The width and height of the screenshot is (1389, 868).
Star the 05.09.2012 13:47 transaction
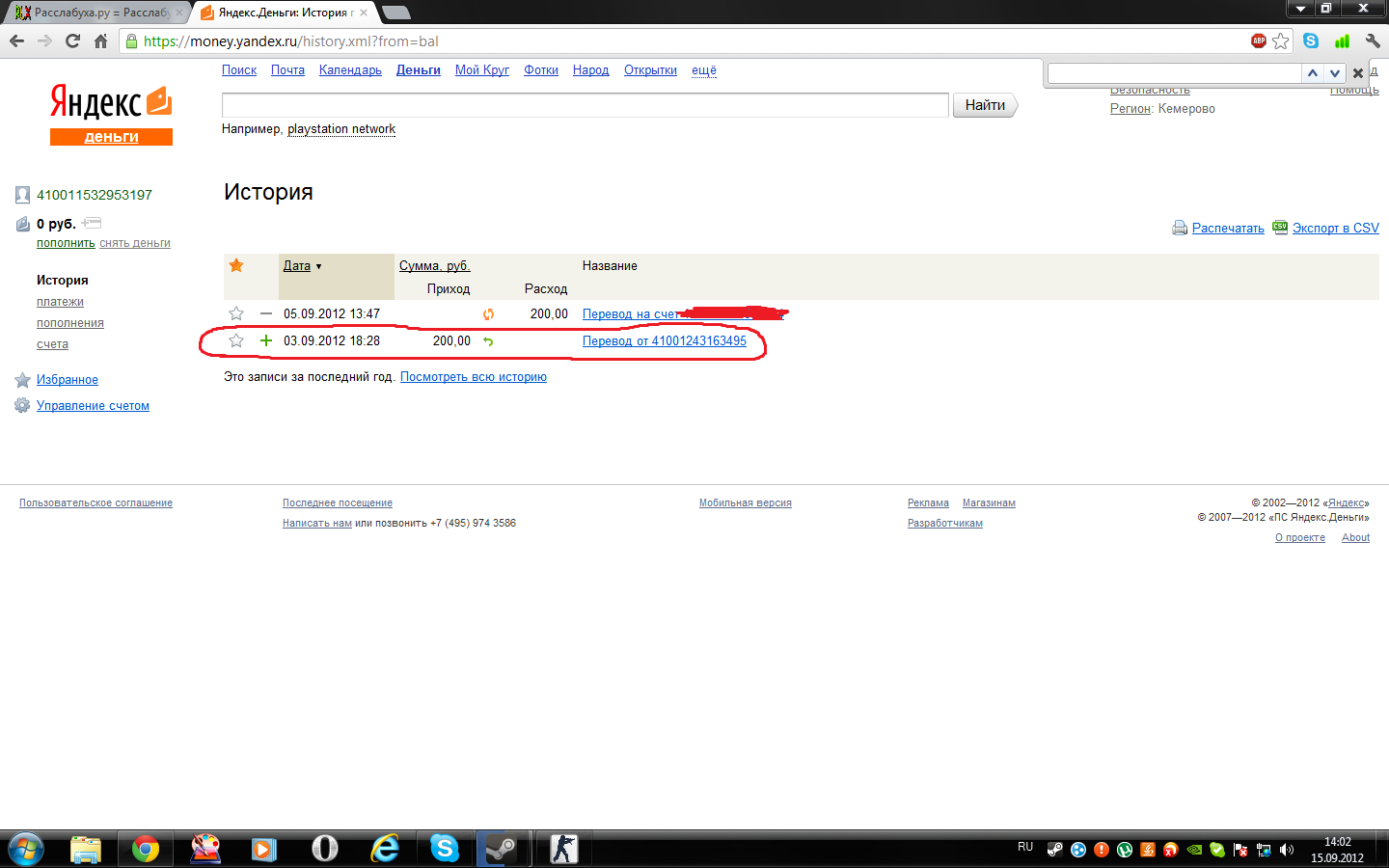click(x=236, y=313)
